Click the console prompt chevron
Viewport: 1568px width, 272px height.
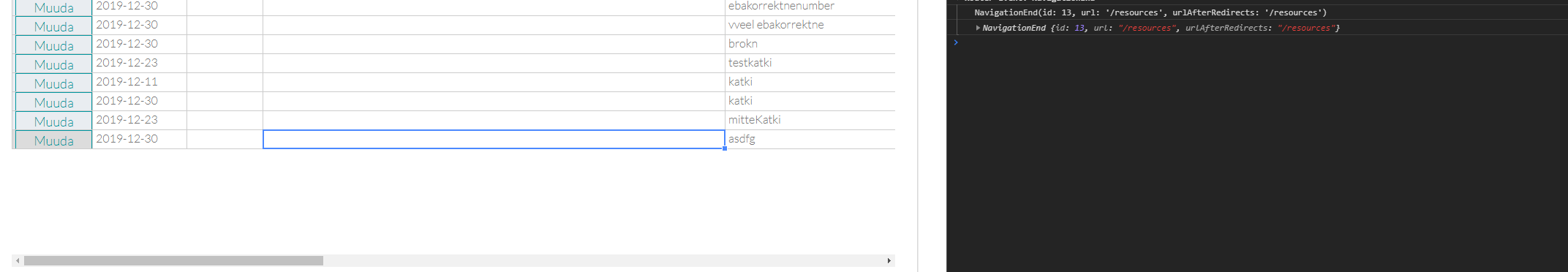pyautogui.click(x=955, y=42)
